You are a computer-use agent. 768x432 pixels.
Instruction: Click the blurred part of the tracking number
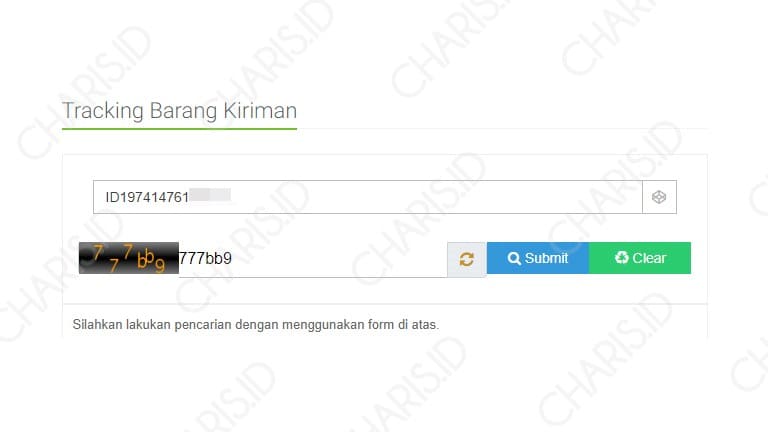tap(210, 195)
